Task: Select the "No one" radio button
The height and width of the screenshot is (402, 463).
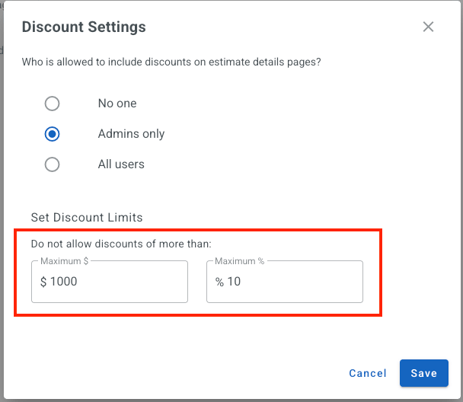Action: click(x=52, y=103)
